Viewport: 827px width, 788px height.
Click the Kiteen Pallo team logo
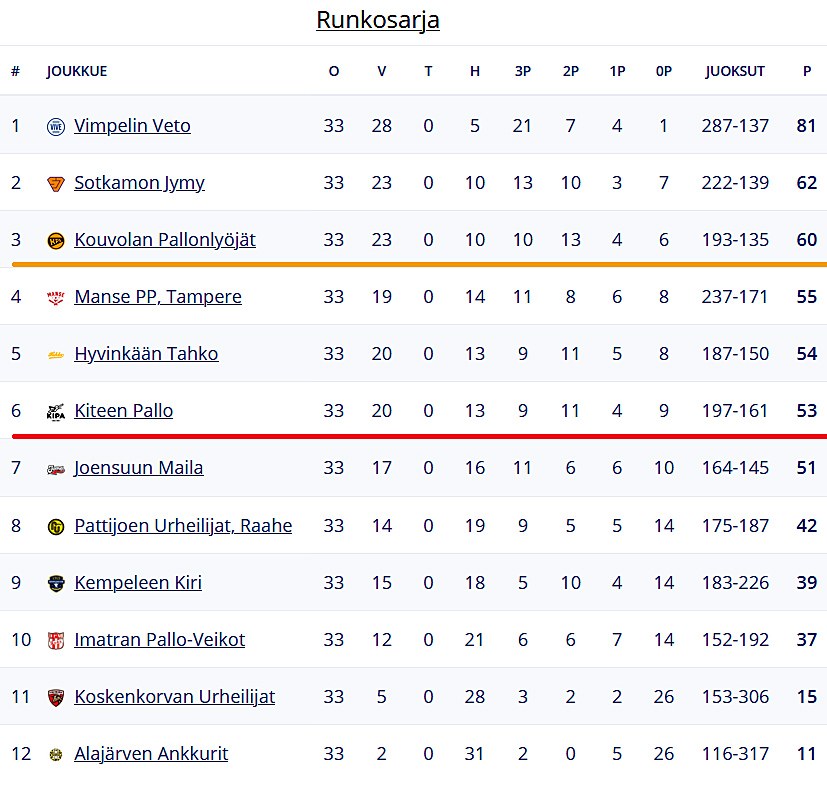point(56,412)
